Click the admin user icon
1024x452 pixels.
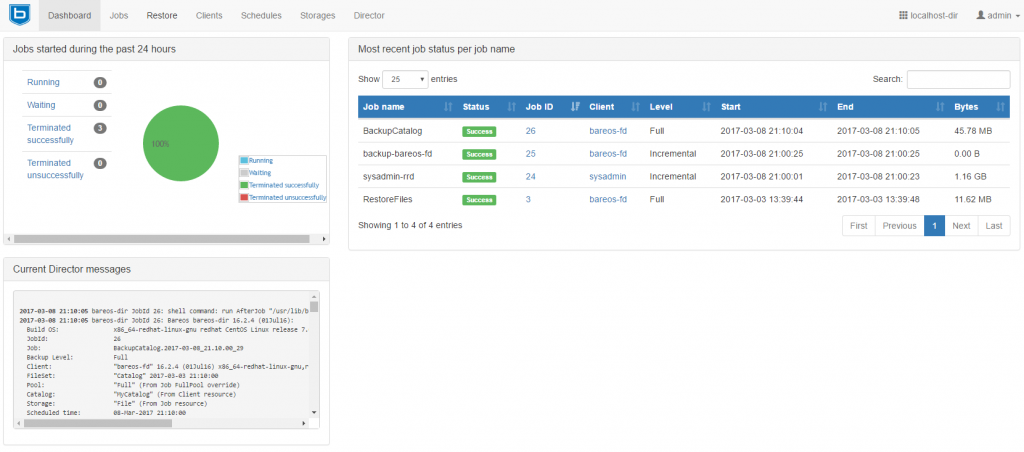[980, 16]
